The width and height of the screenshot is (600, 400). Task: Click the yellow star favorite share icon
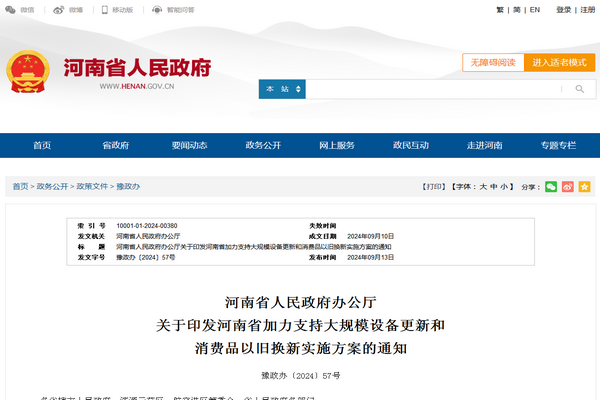point(585,187)
